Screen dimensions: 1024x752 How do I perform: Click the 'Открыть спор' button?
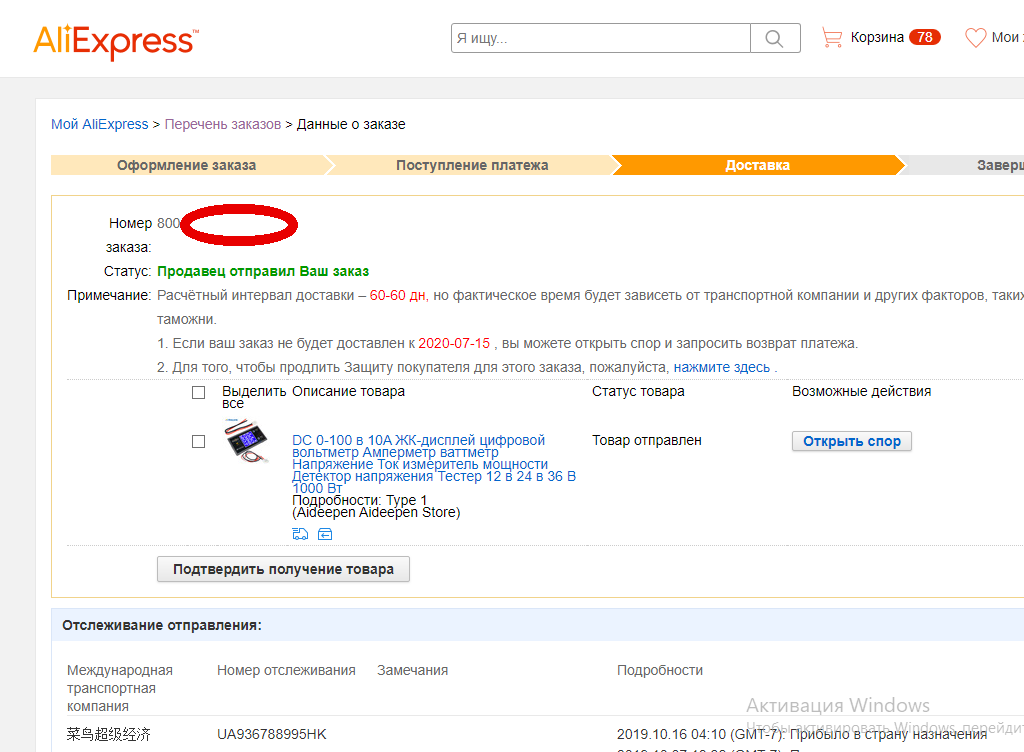click(852, 441)
